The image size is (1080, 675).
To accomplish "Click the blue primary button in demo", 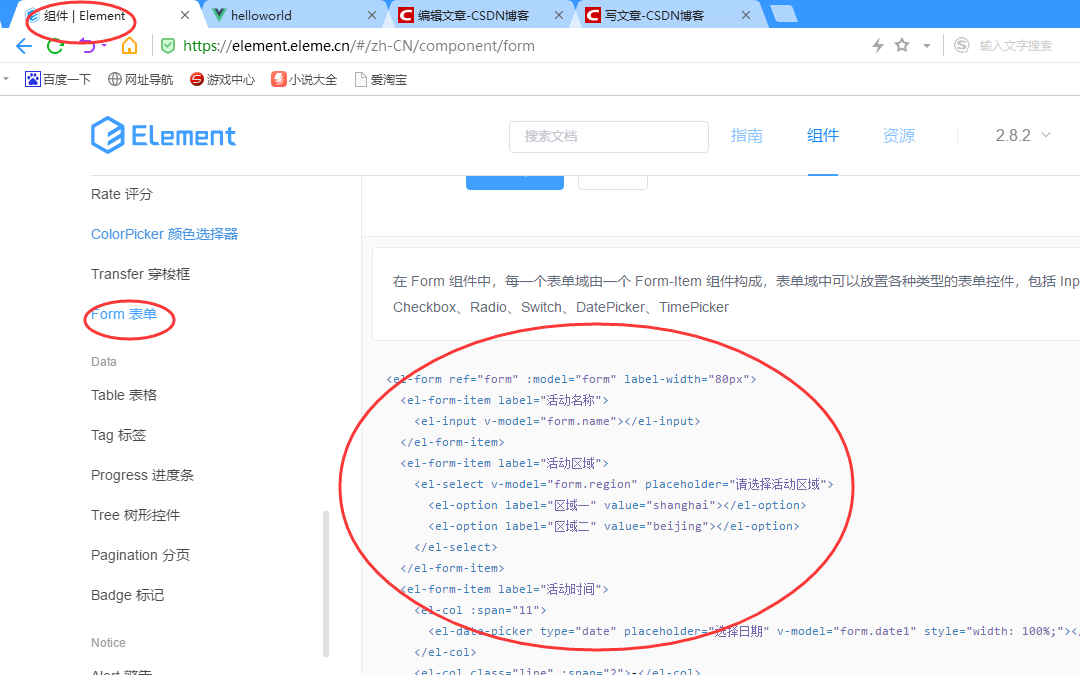I will click(515, 183).
